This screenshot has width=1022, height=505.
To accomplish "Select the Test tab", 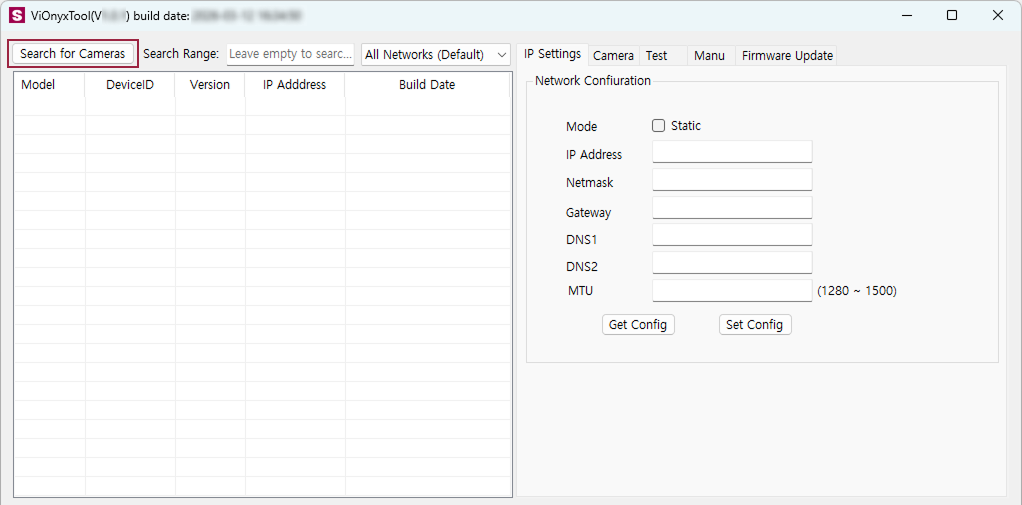I will pos(657,56).
